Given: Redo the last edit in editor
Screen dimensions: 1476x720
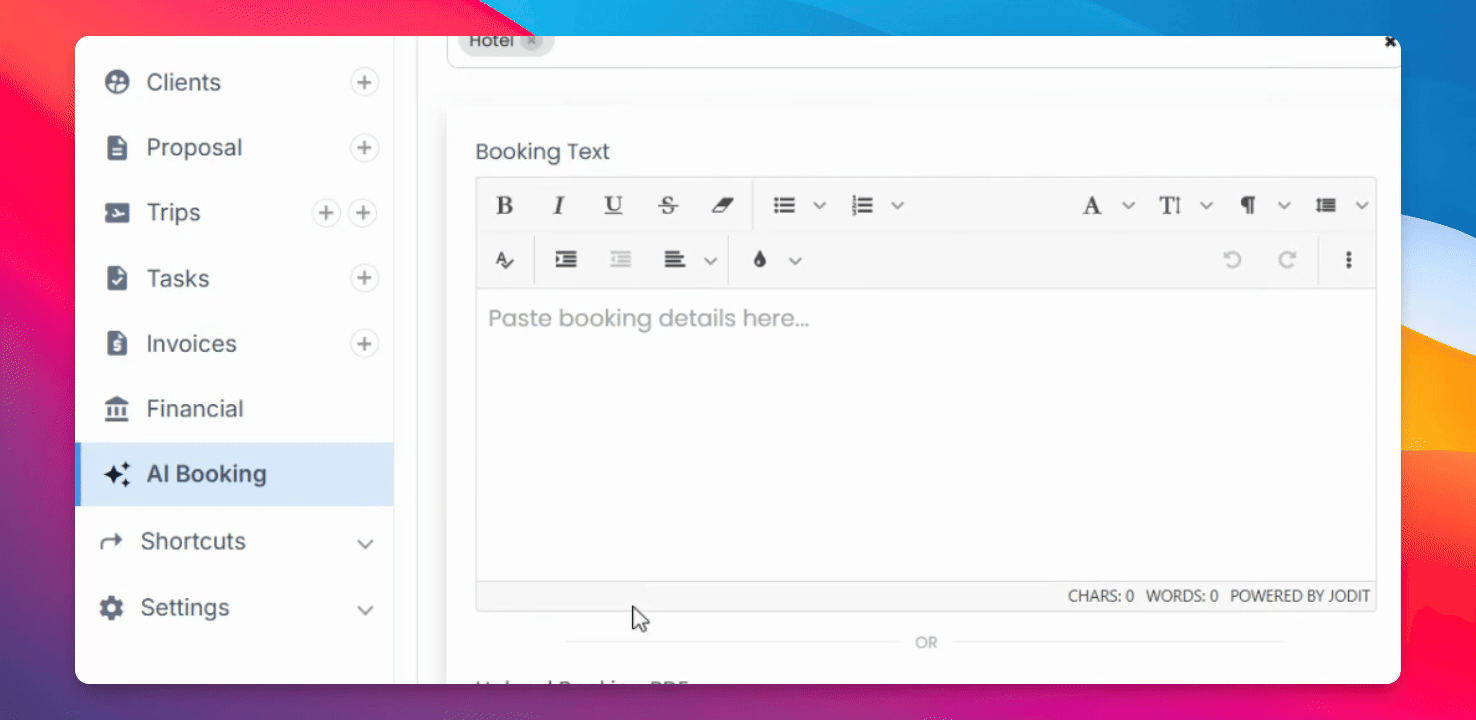Looking at the screenshot, I should coord(1287,260).
